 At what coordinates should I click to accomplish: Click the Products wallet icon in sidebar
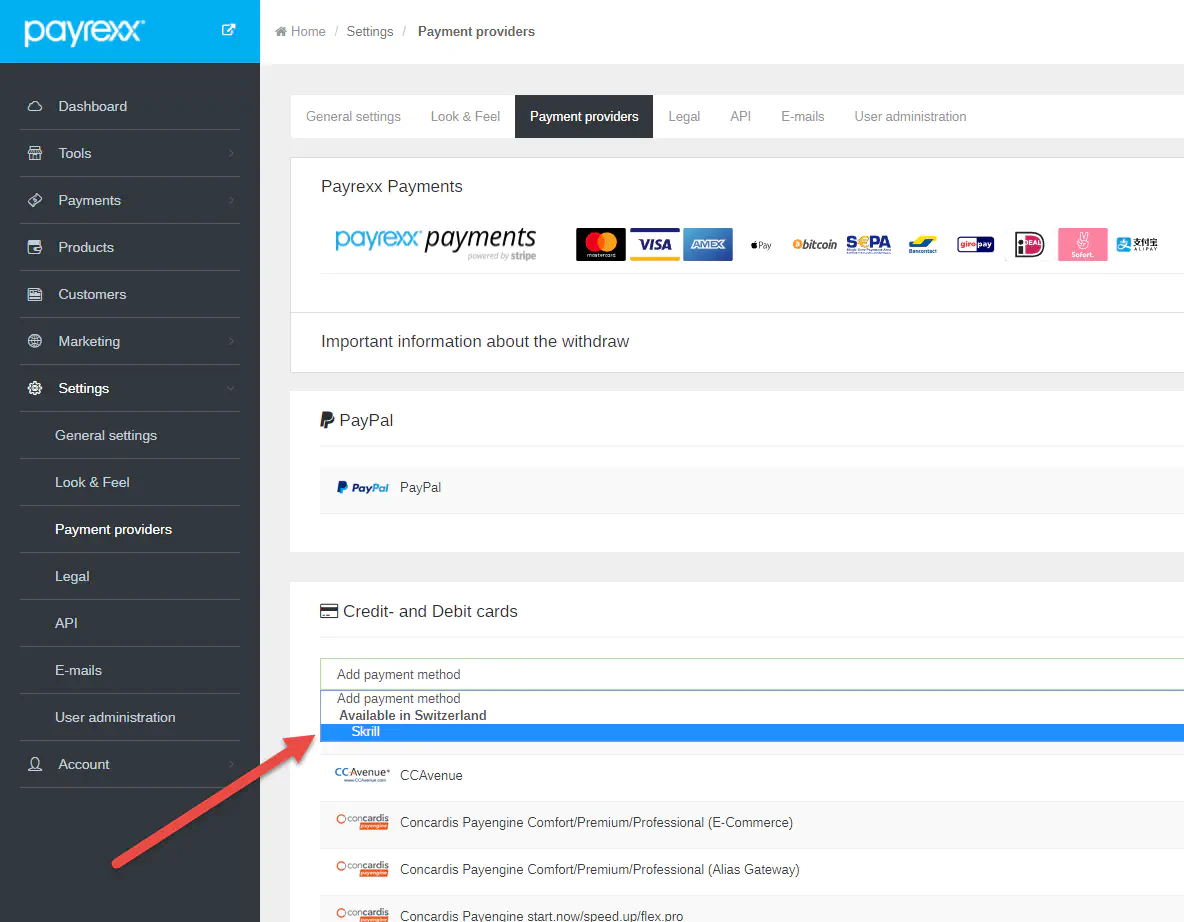pyautogui.click(x=35, y=247)
